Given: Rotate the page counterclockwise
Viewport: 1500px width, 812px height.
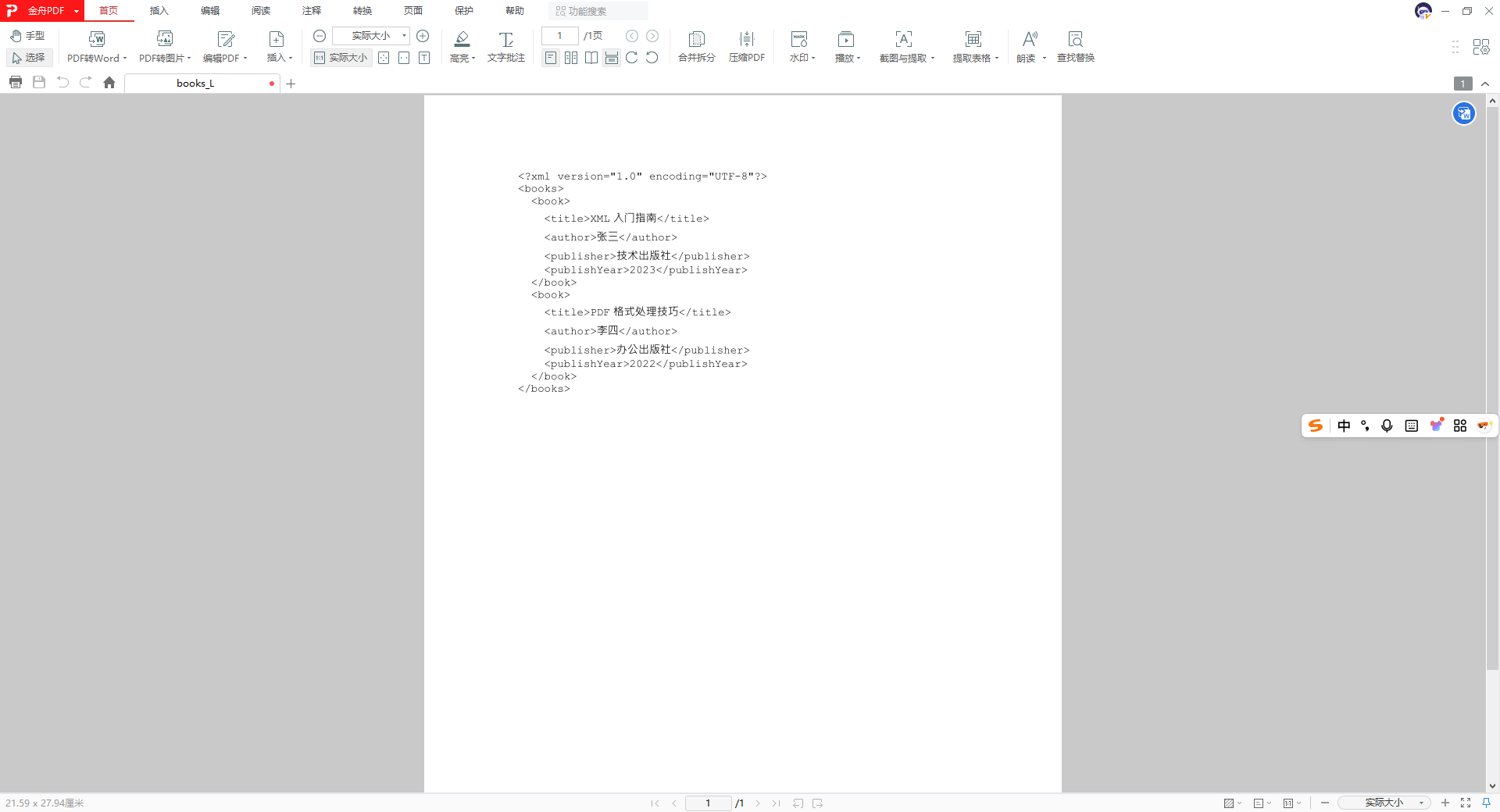Looking at the screenshot, I should tap(652, 58).
